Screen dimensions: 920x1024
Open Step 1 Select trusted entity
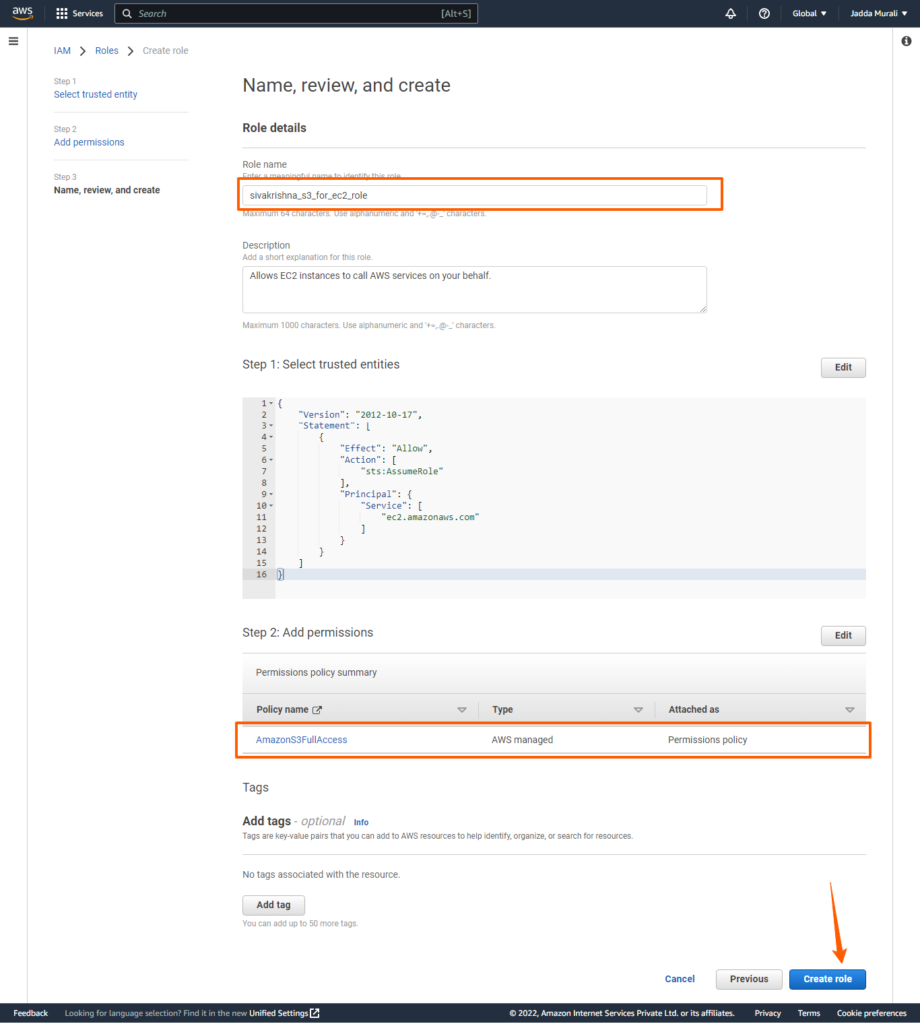[95, 95]
